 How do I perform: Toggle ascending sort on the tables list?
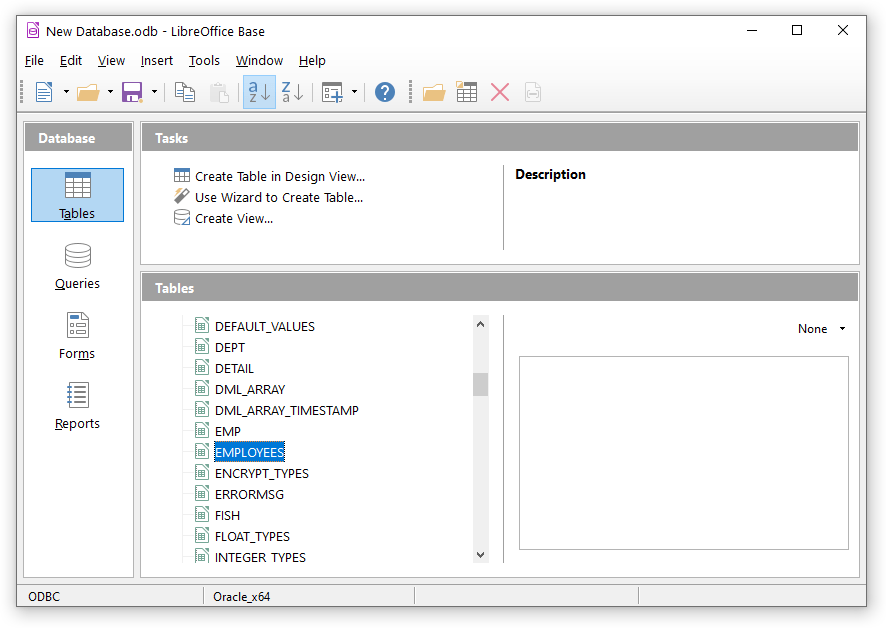[x=258, y=91]
